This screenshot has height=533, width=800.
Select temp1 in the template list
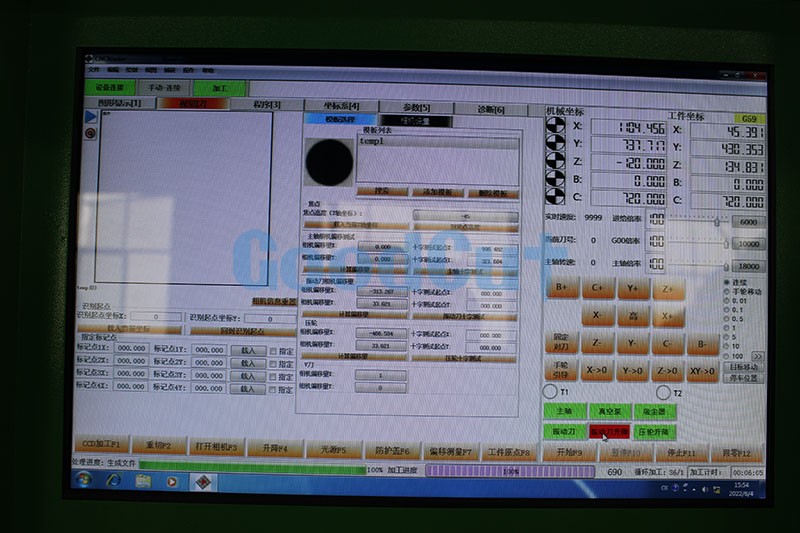coord(438,141)
